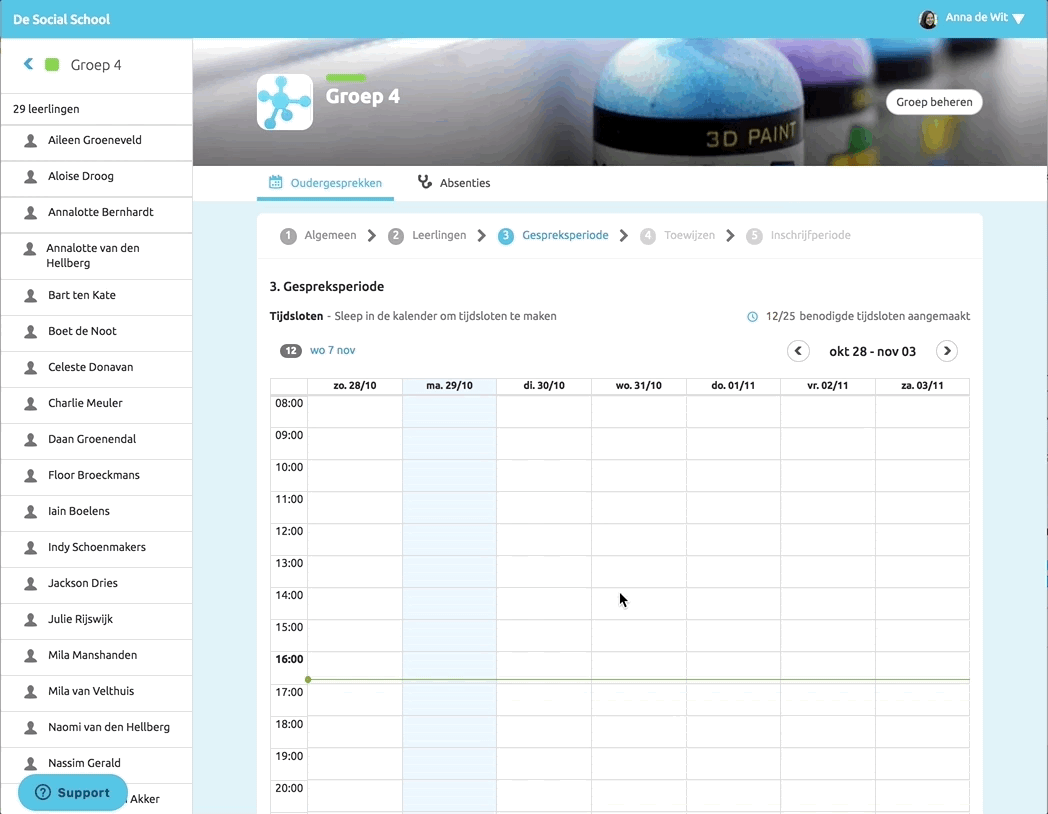The width and height of the screenshot is (1048, 814).
Task: Go to step 2 Leerlingen
Action: [x=428, y=236]
